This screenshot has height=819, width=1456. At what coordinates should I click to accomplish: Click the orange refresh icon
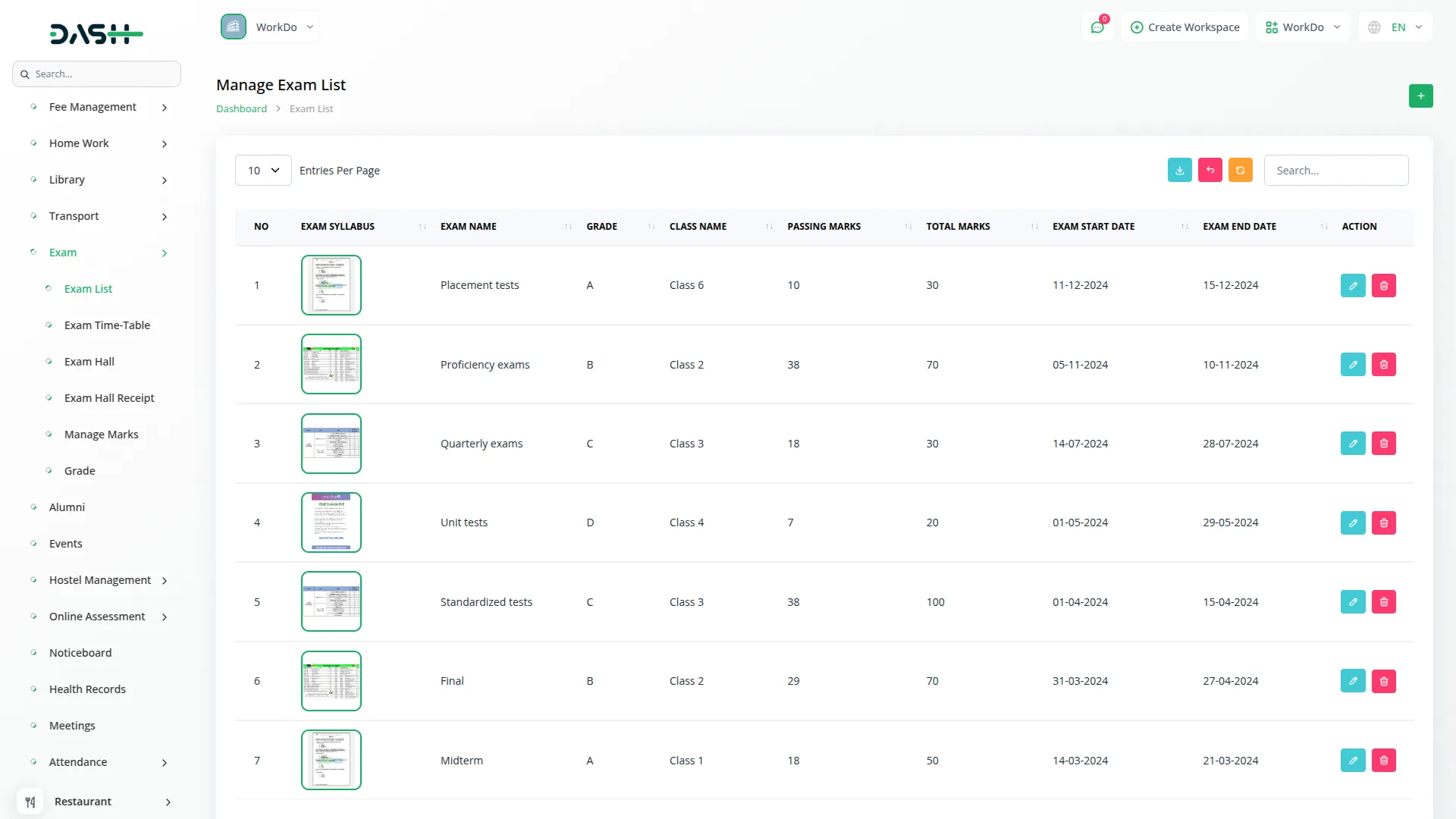pos(1241,171)
